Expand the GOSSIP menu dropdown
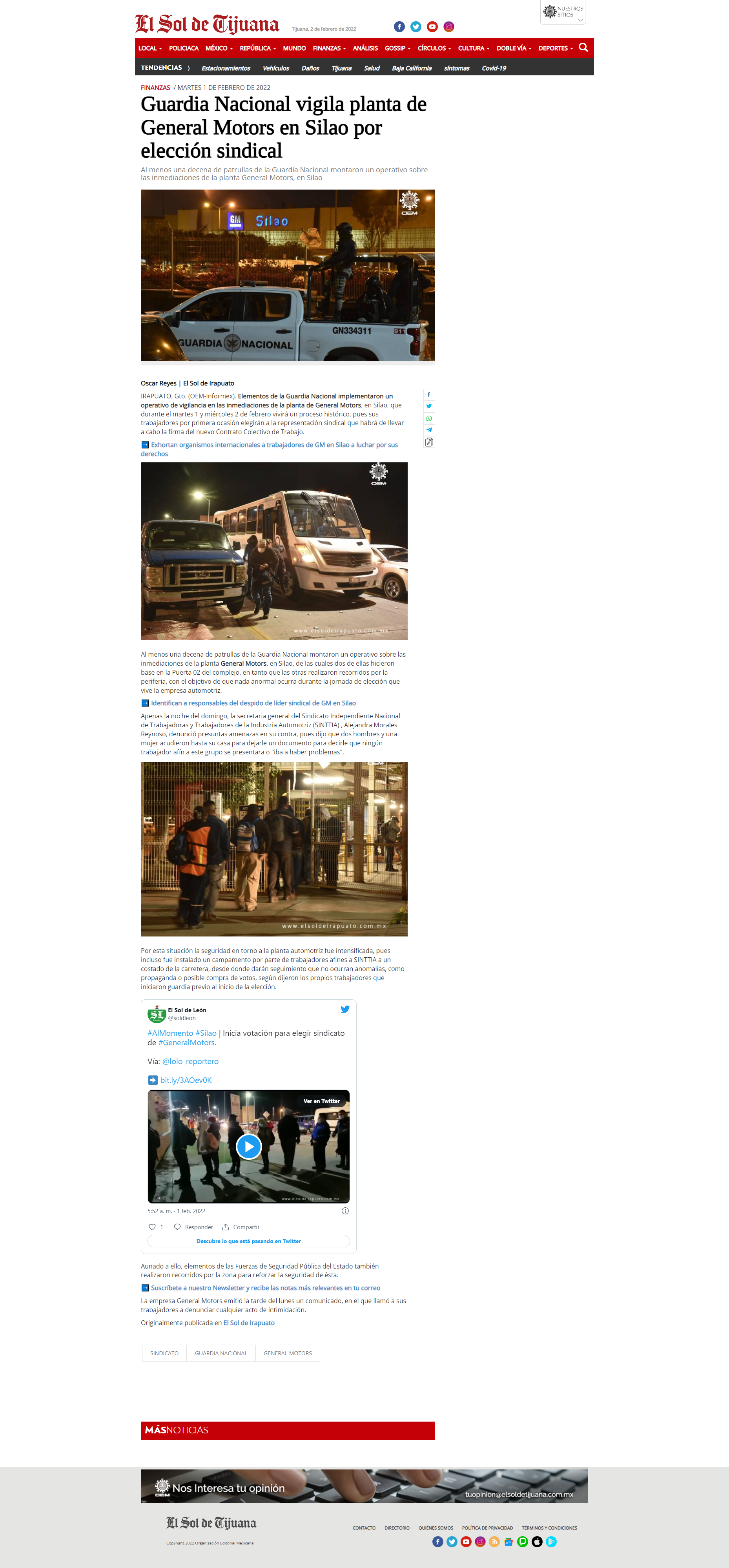This screenshot has width=729, height=1568. pos(397,48)
